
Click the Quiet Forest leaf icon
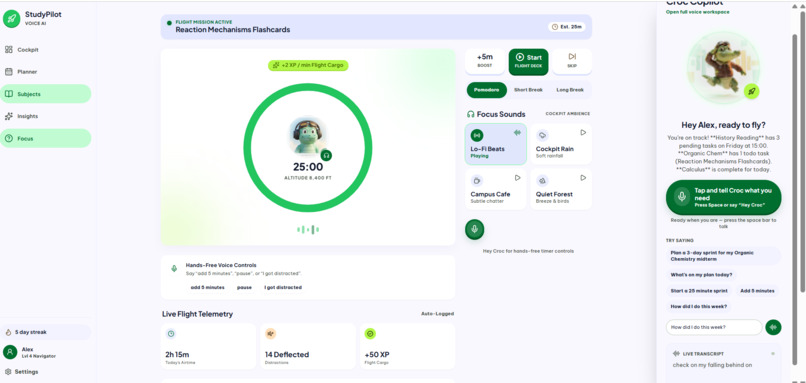click(542, 180)
